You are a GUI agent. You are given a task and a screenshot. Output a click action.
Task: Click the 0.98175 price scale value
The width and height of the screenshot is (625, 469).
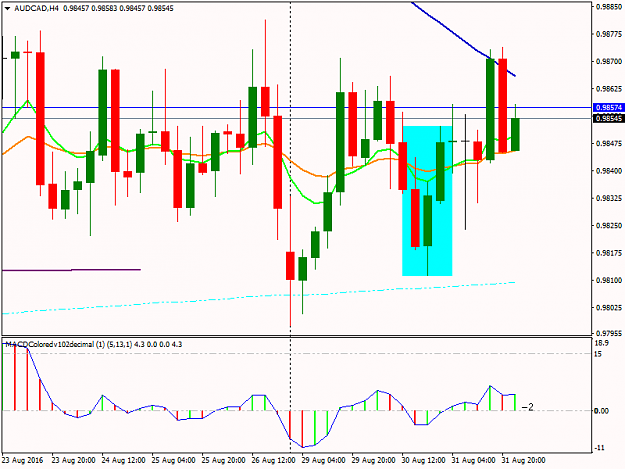609,253
